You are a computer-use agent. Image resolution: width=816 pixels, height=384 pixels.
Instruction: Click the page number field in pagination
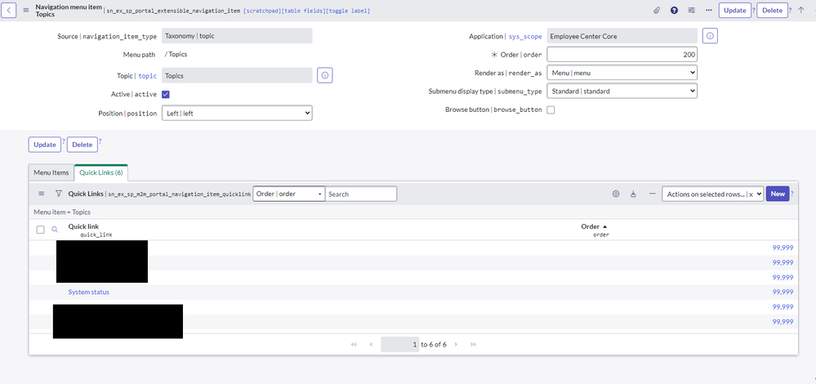400,344
